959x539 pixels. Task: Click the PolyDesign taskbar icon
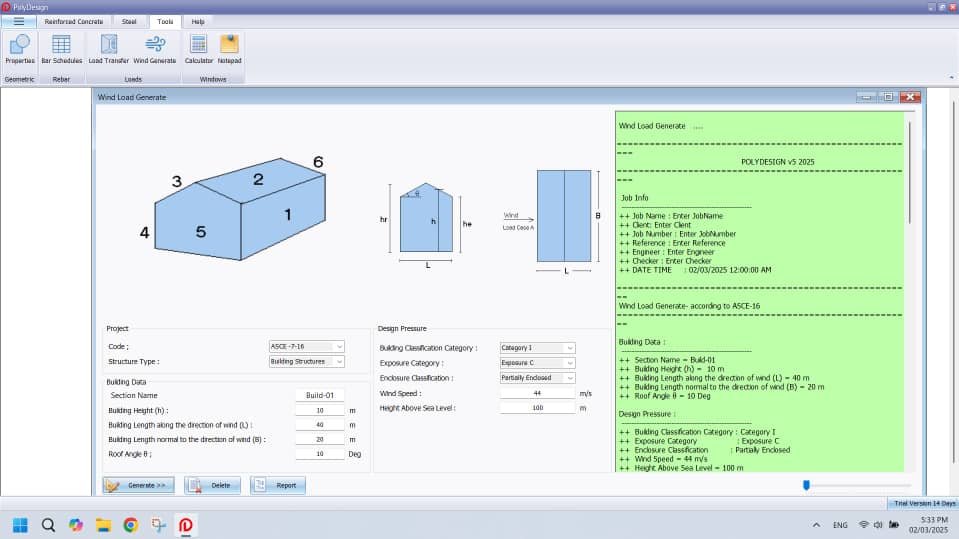(x=186, y=525)
